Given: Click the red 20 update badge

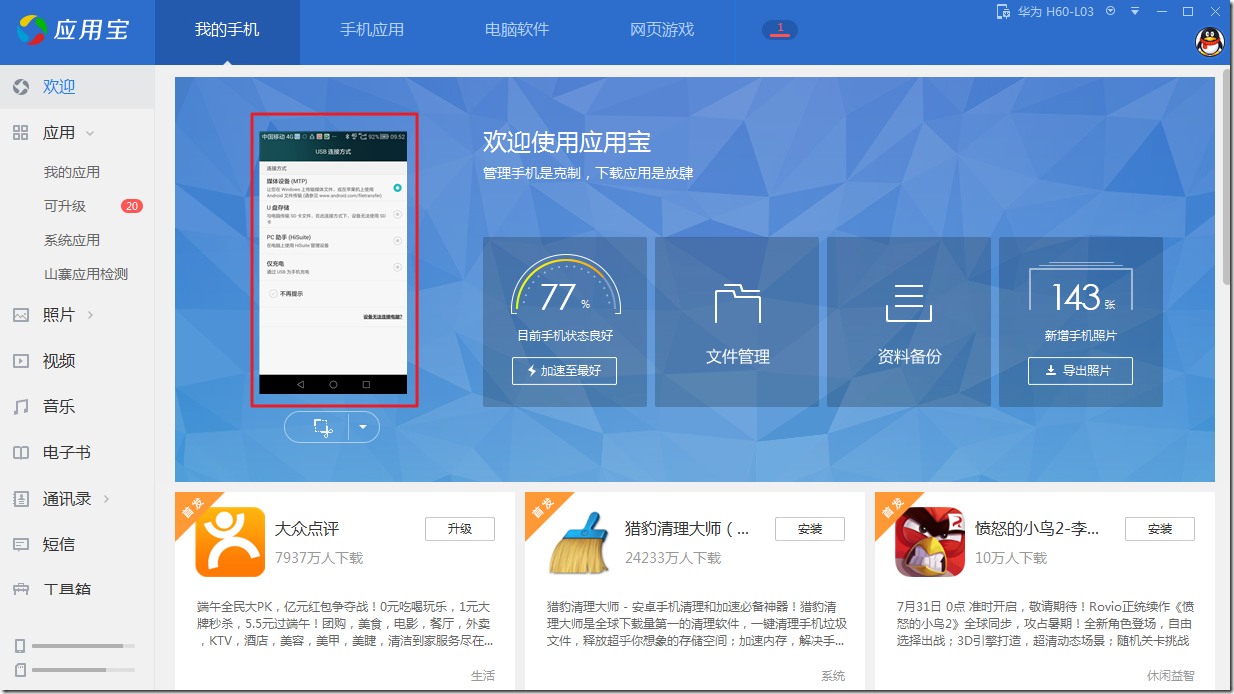Looking at the screenshot, I should (132, 206).
